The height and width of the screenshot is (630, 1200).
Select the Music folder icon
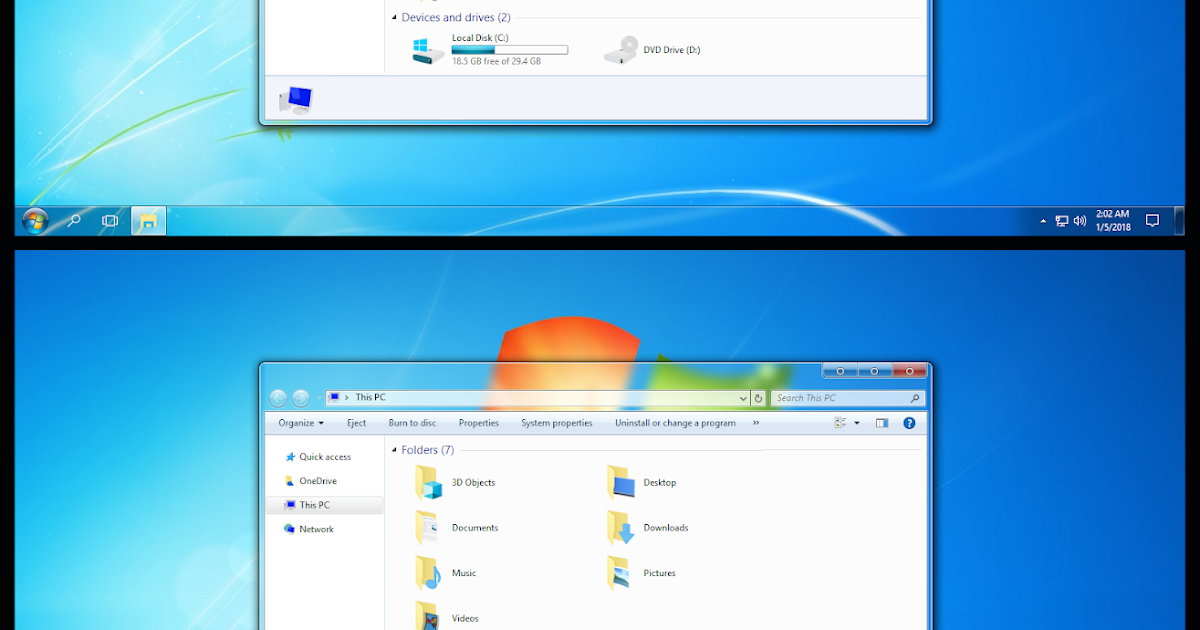428,573
